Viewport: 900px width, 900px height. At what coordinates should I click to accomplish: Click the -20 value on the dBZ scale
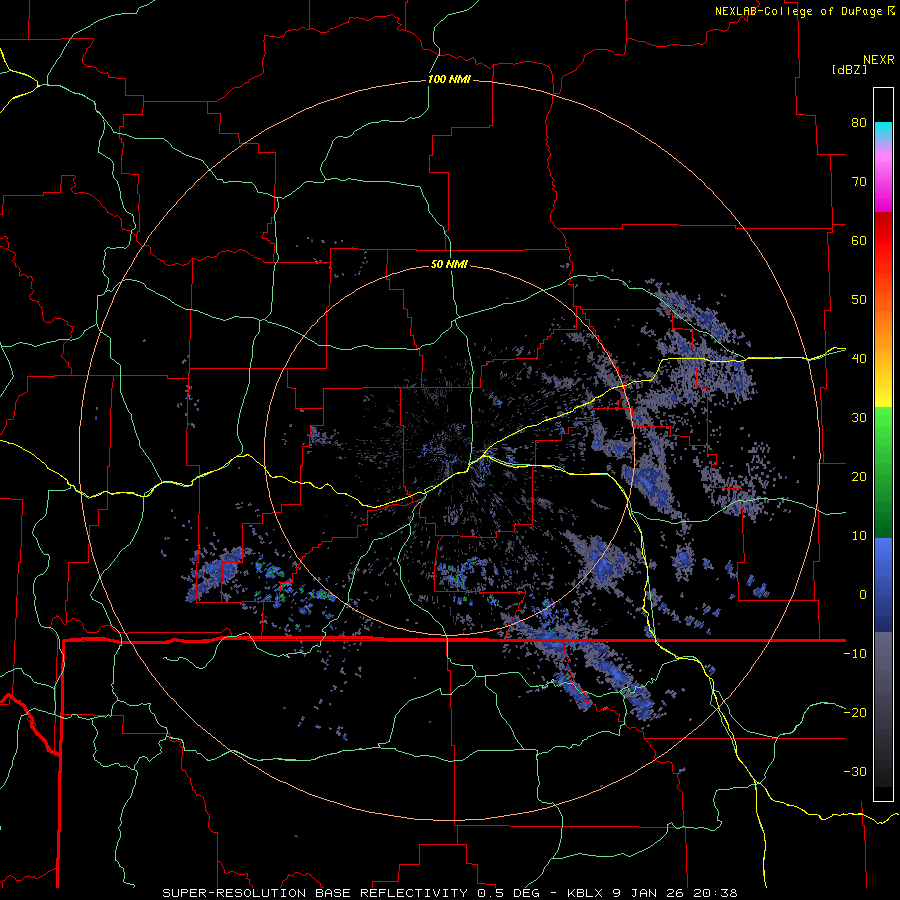click(855, 712)
